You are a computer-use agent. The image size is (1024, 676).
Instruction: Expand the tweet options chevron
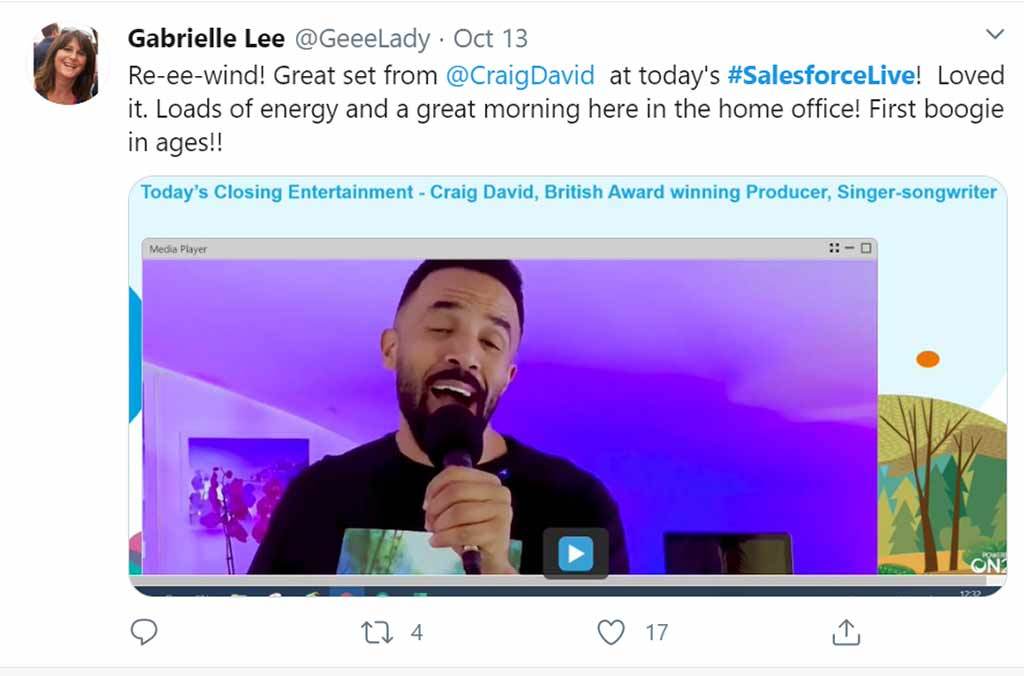(x=995, y=34)
